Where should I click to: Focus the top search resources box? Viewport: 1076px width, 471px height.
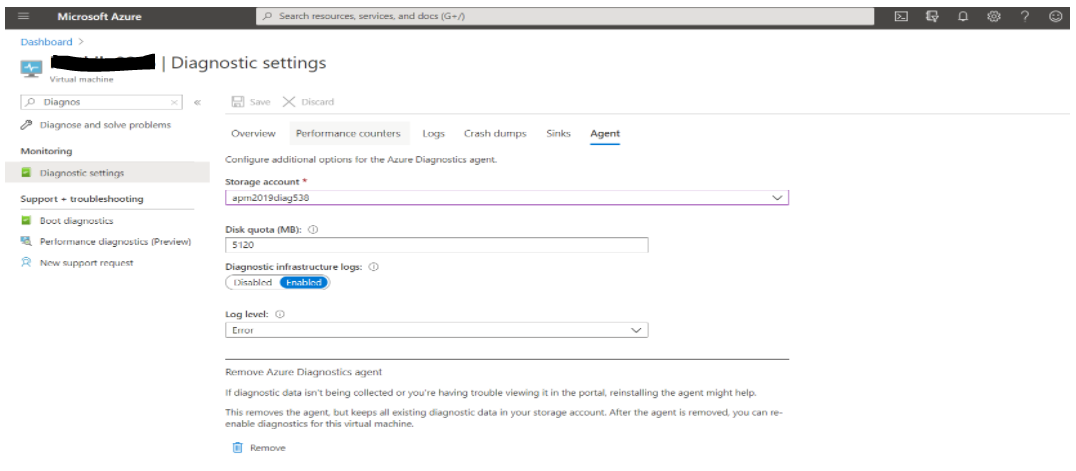[x=565, y=16]
